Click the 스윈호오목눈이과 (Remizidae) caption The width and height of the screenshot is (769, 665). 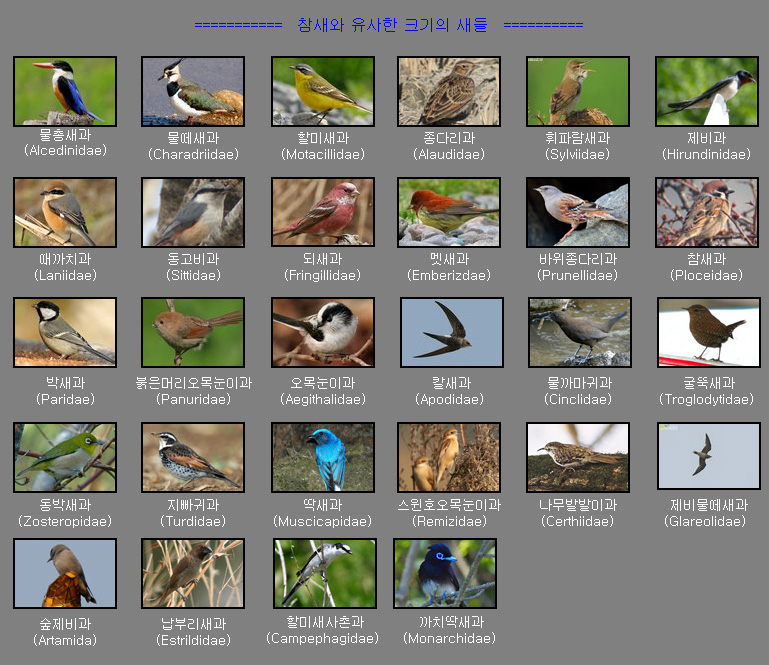click(x=449, y=512)
